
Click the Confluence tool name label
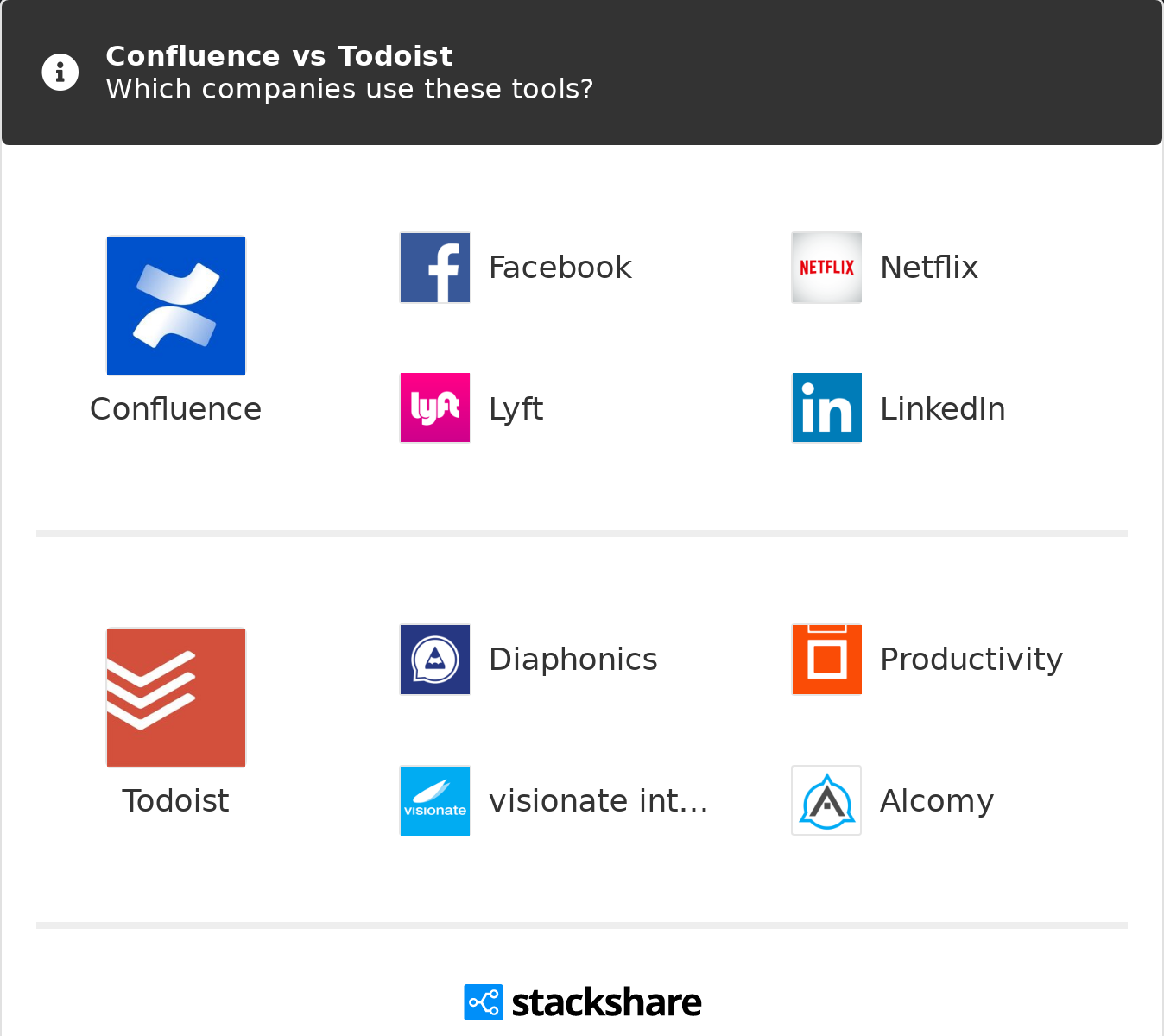click(x=176, y=409)
